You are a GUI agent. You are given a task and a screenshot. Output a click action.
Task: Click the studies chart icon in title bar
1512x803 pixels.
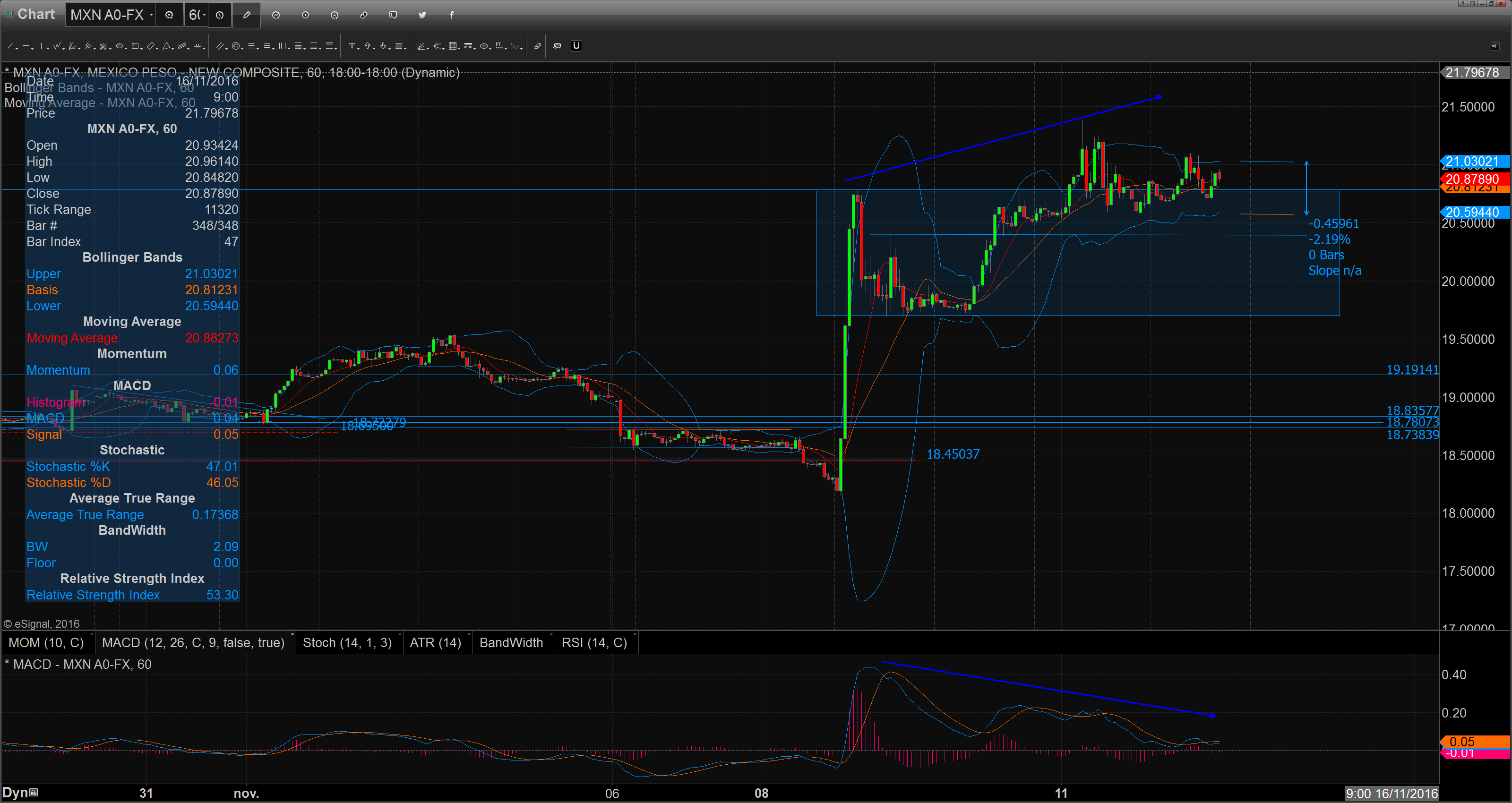point(276,15)
